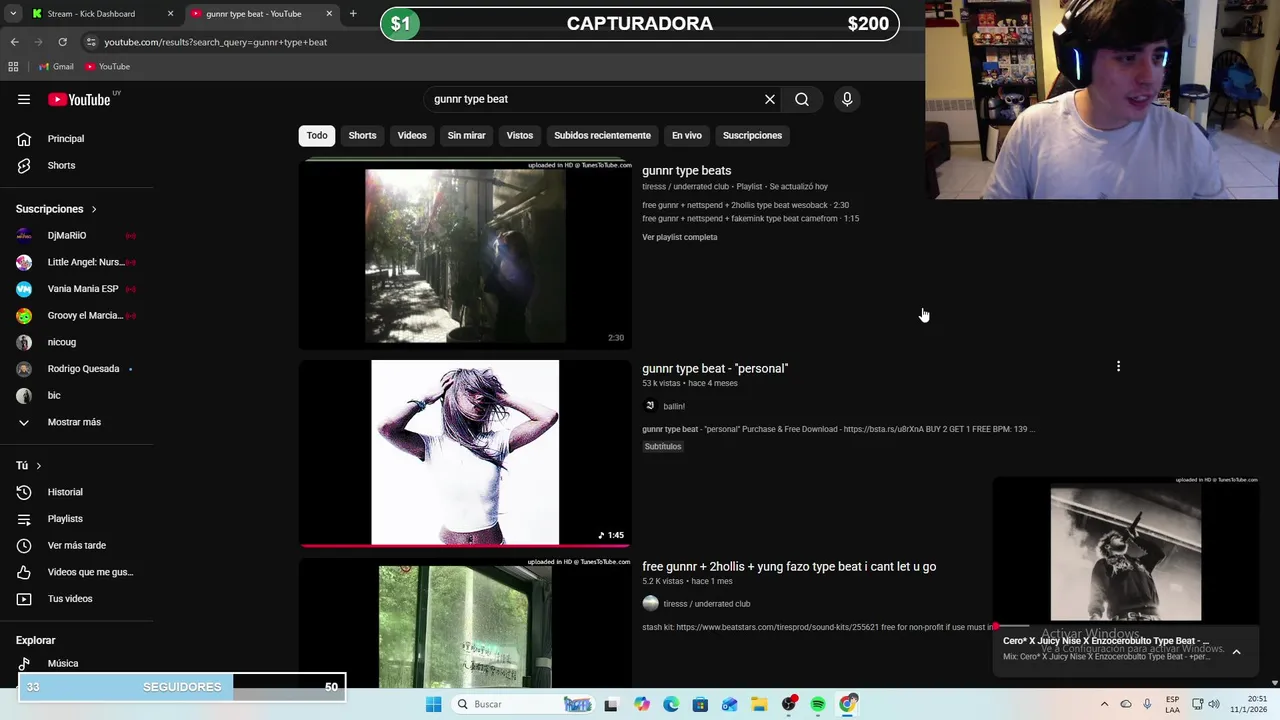Select the En vivo filter chip

point(687,135)
